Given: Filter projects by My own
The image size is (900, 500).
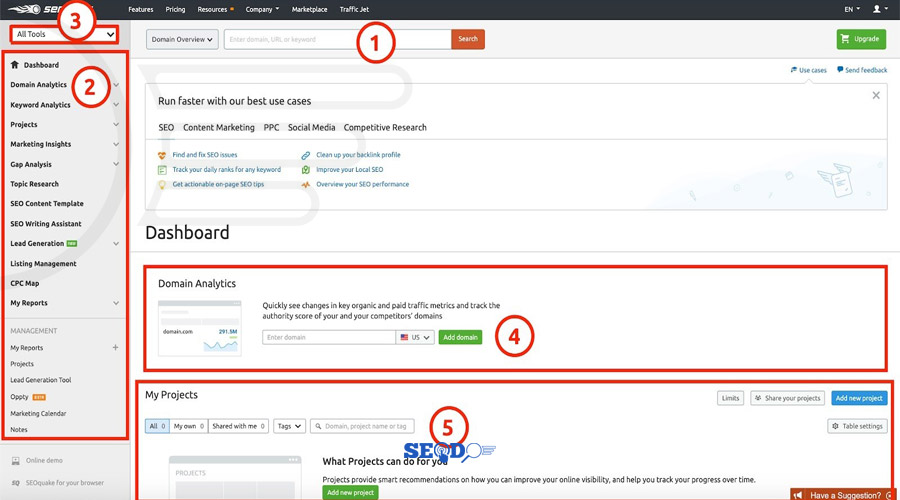Looking at the screenshot, I should (x=188, y=426).
